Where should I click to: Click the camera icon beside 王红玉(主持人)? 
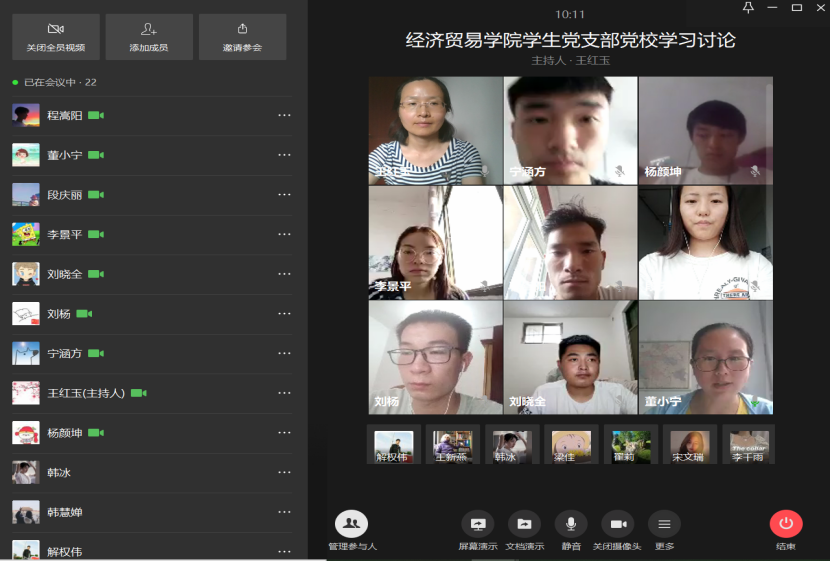pyautogui.click(x=139, y=393)
